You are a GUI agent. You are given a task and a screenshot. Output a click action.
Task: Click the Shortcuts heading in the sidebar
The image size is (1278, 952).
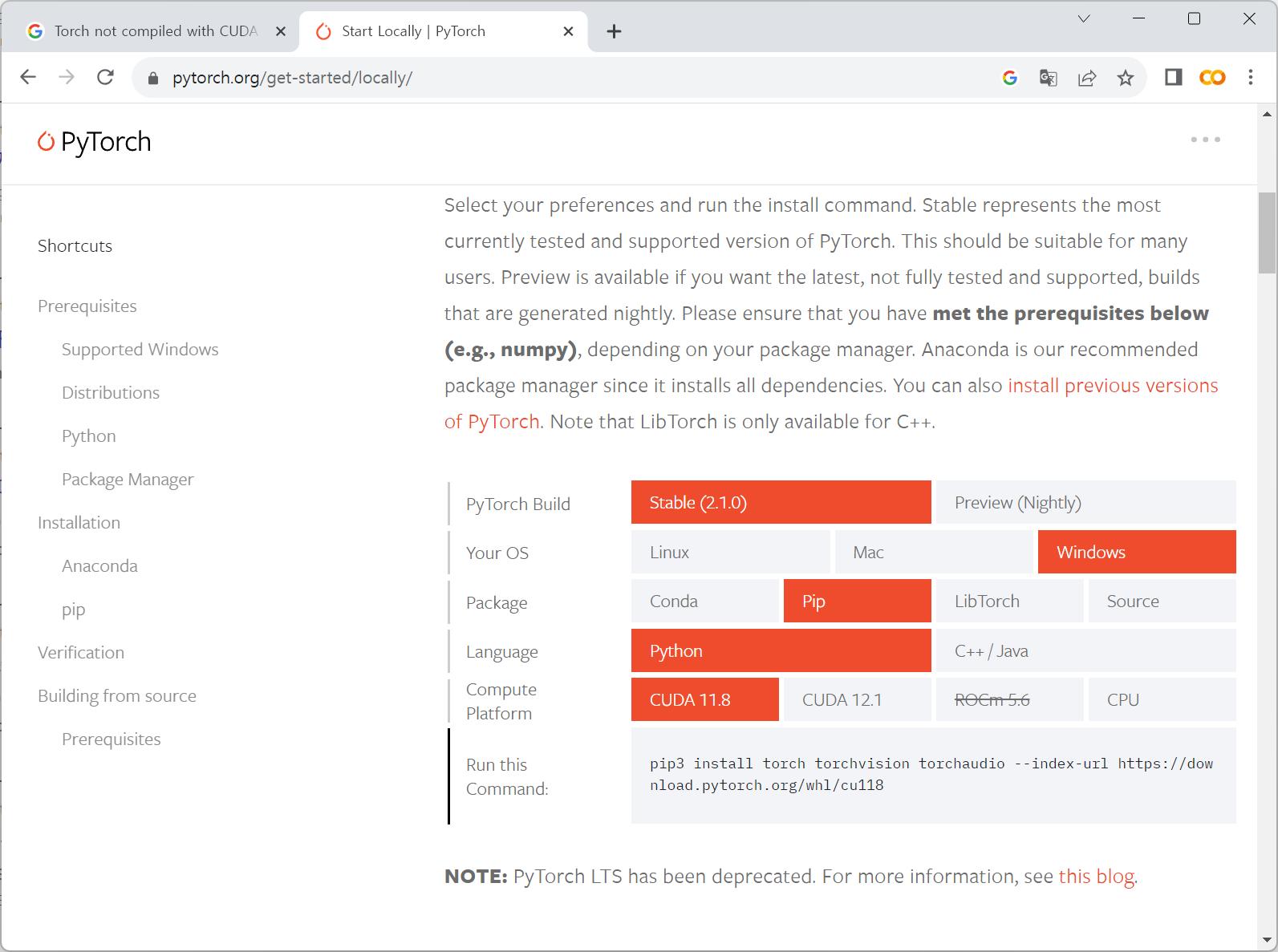(75, 246)
